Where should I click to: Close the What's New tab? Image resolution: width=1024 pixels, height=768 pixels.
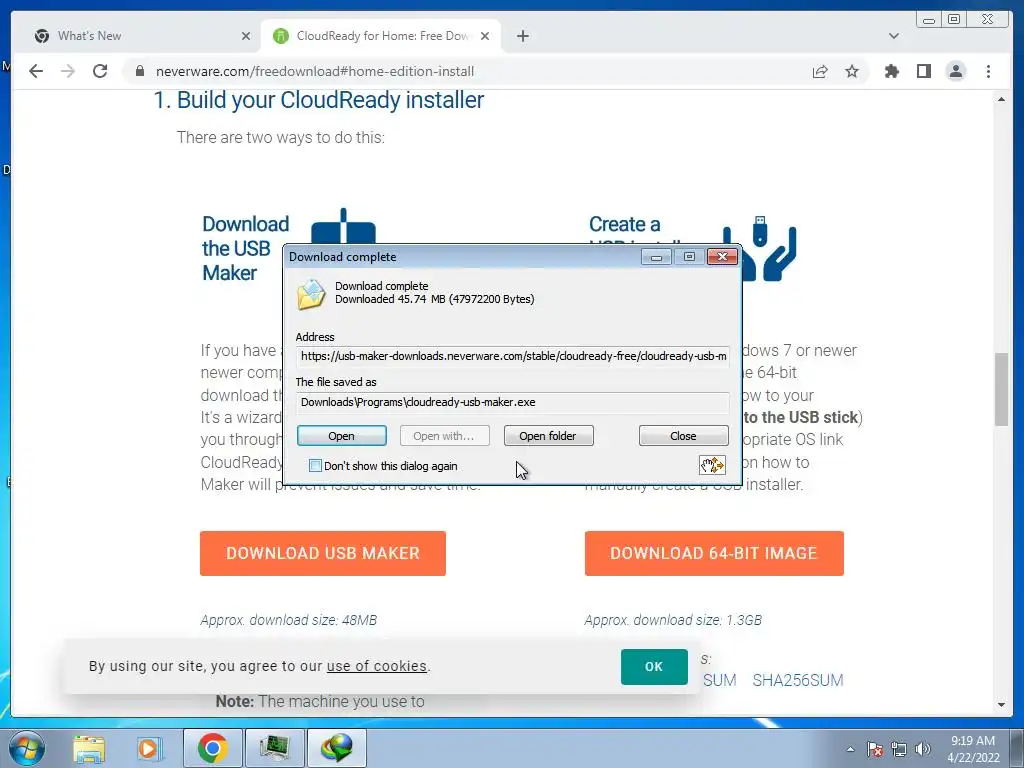coord(246,36)
